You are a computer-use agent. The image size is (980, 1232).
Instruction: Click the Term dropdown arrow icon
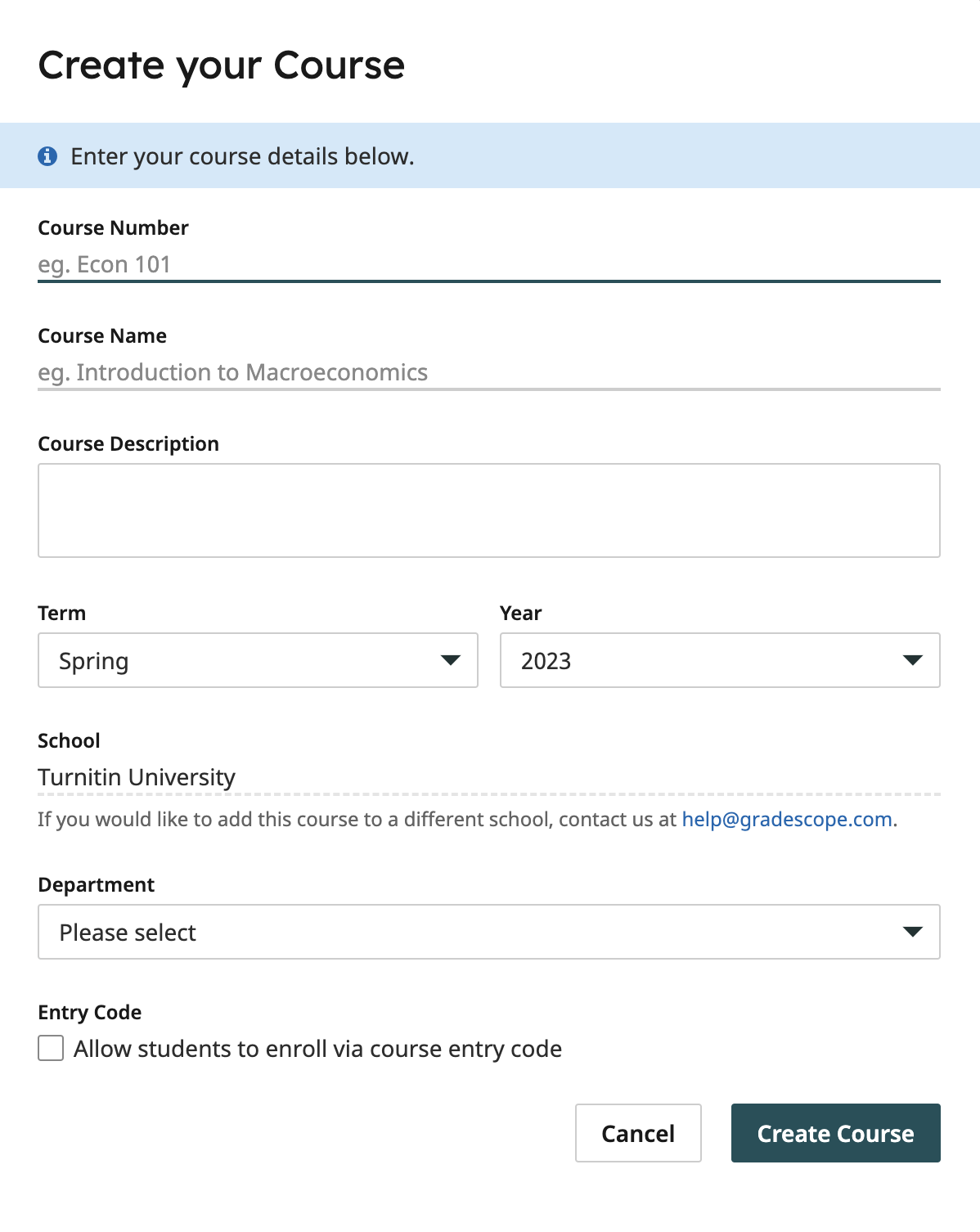pyautogui.click(x=451, y=660)
